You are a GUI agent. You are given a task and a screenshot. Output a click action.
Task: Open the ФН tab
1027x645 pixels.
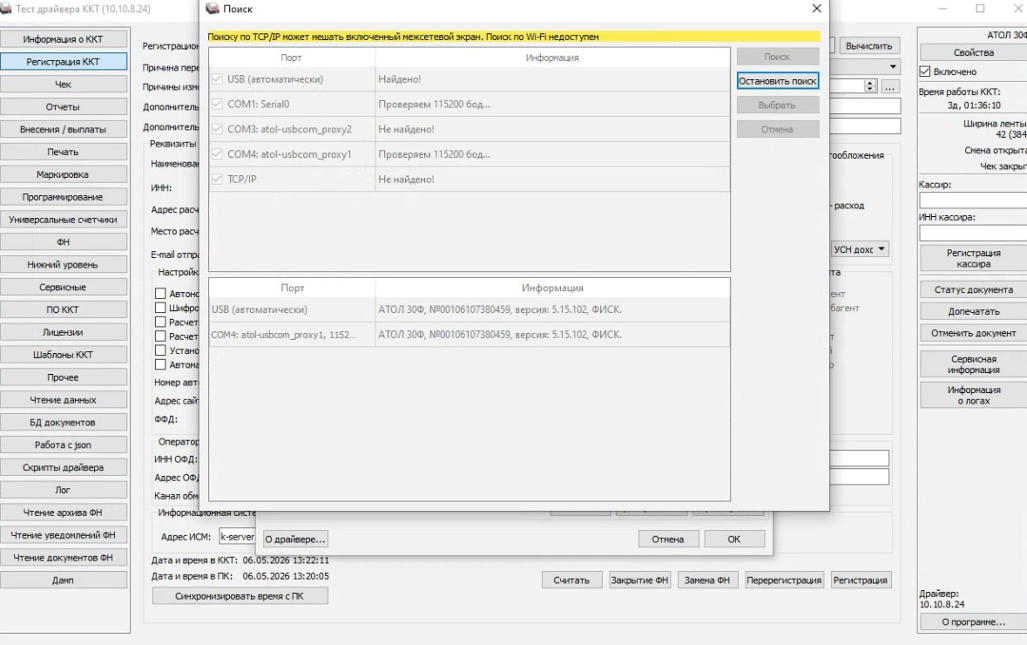tap(64, 242)
